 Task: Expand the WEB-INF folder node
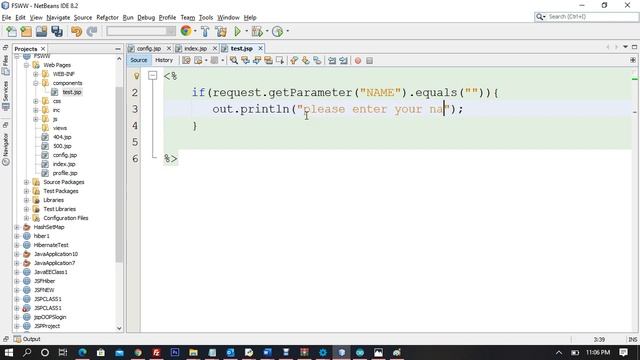click(36, 74)
